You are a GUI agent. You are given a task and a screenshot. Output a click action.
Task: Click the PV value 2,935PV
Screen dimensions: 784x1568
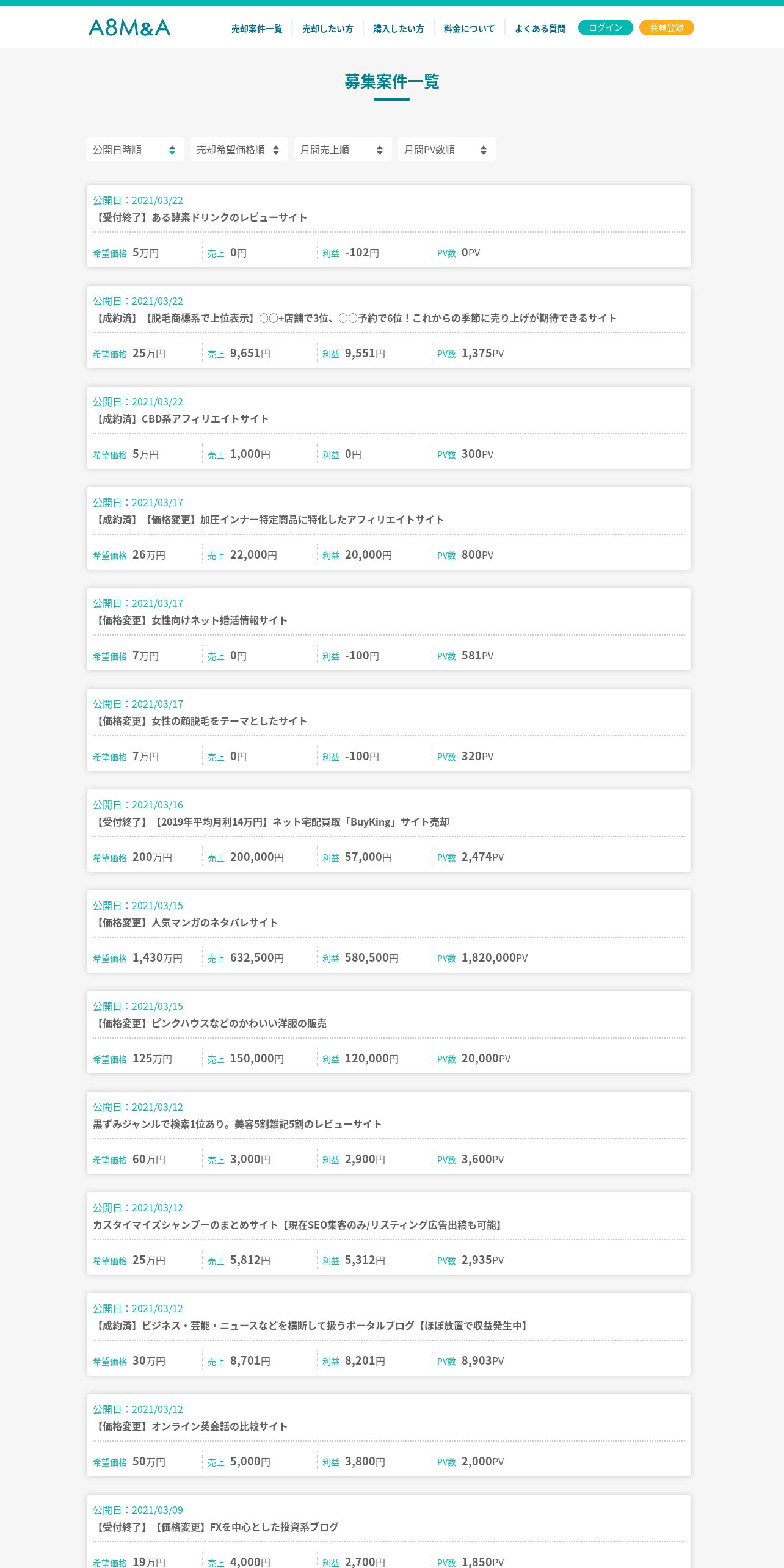click(483, 1260)
